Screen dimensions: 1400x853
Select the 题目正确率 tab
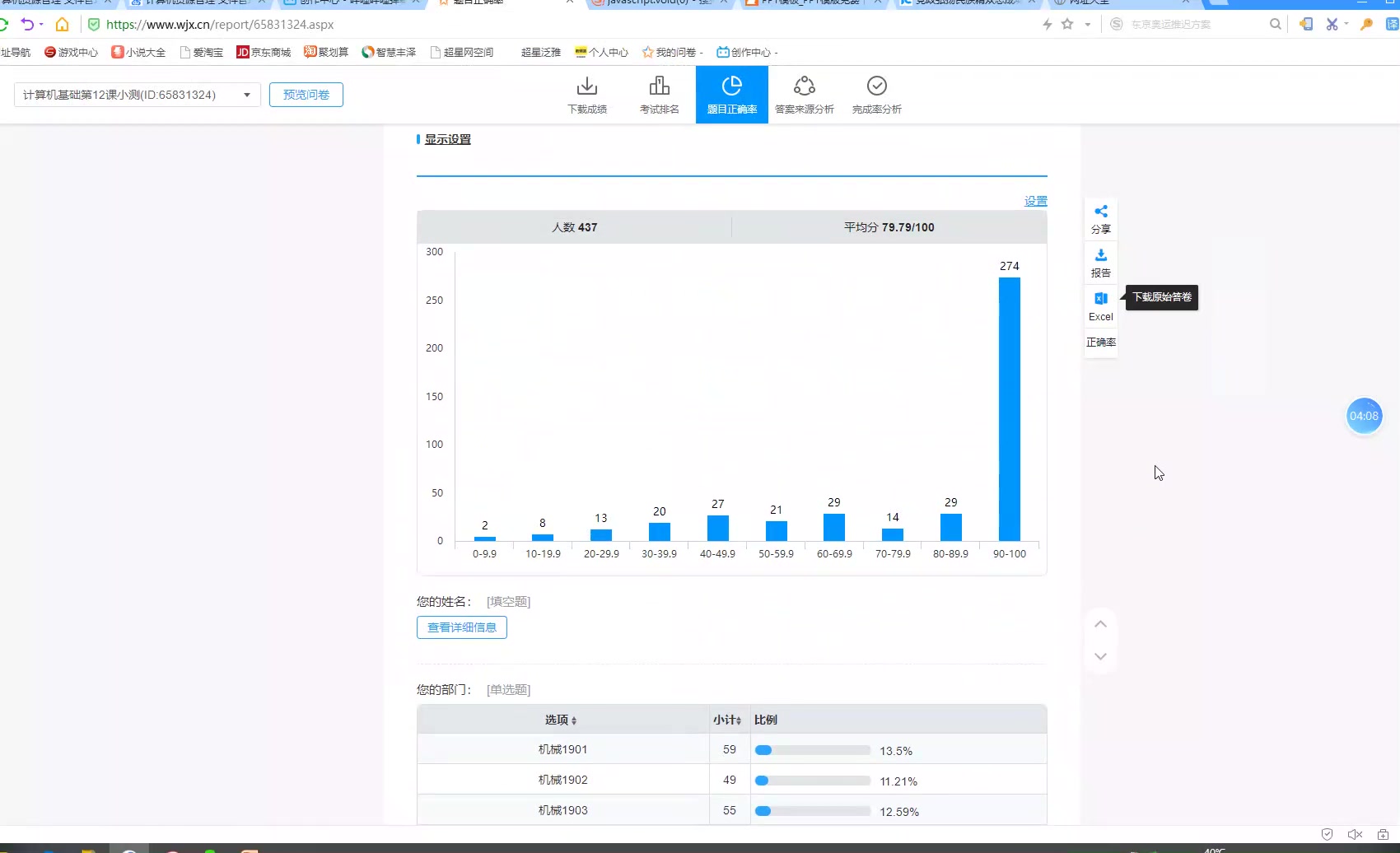point(732,96)
